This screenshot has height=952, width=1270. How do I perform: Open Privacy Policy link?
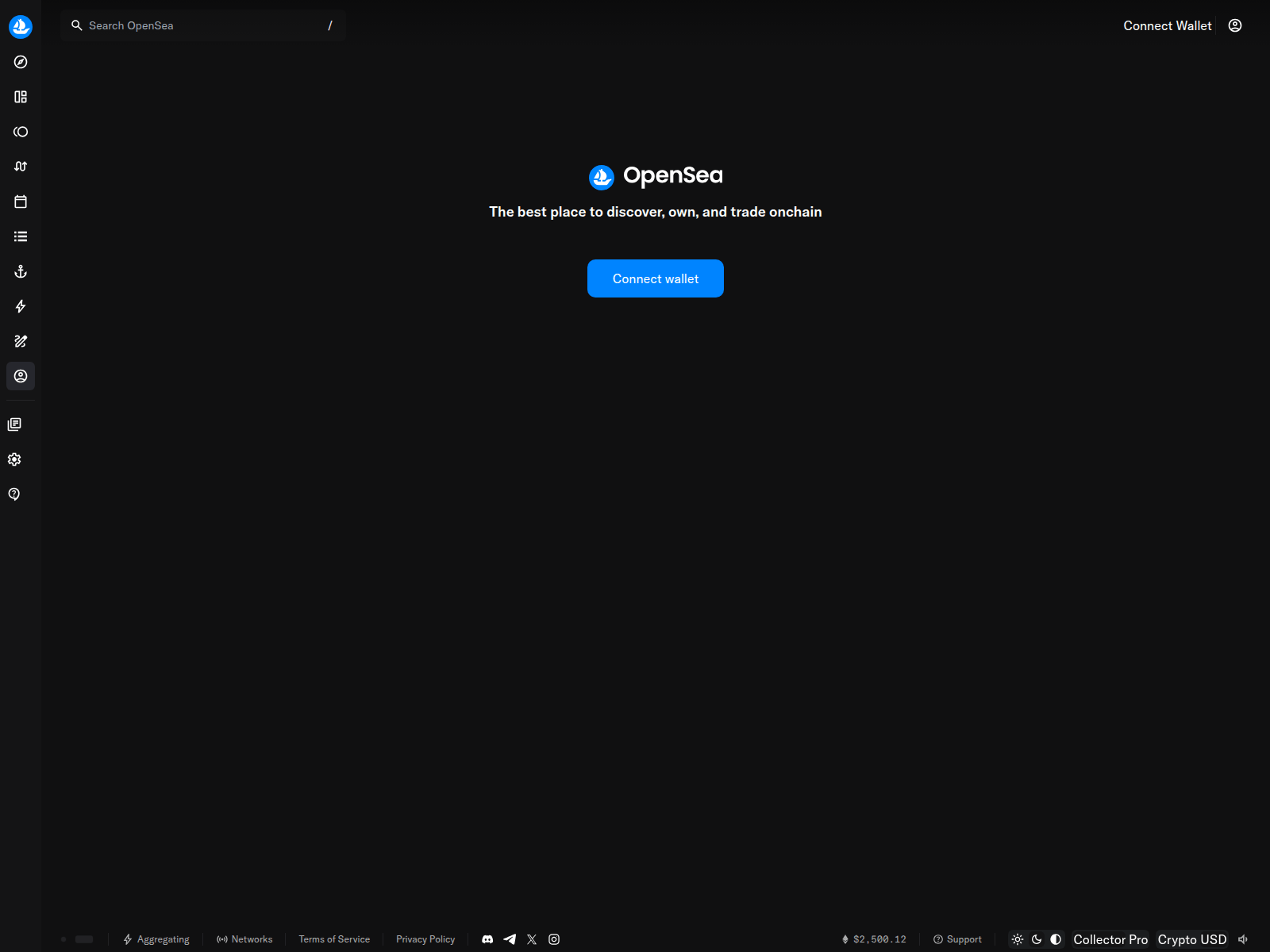pos(425,939)
